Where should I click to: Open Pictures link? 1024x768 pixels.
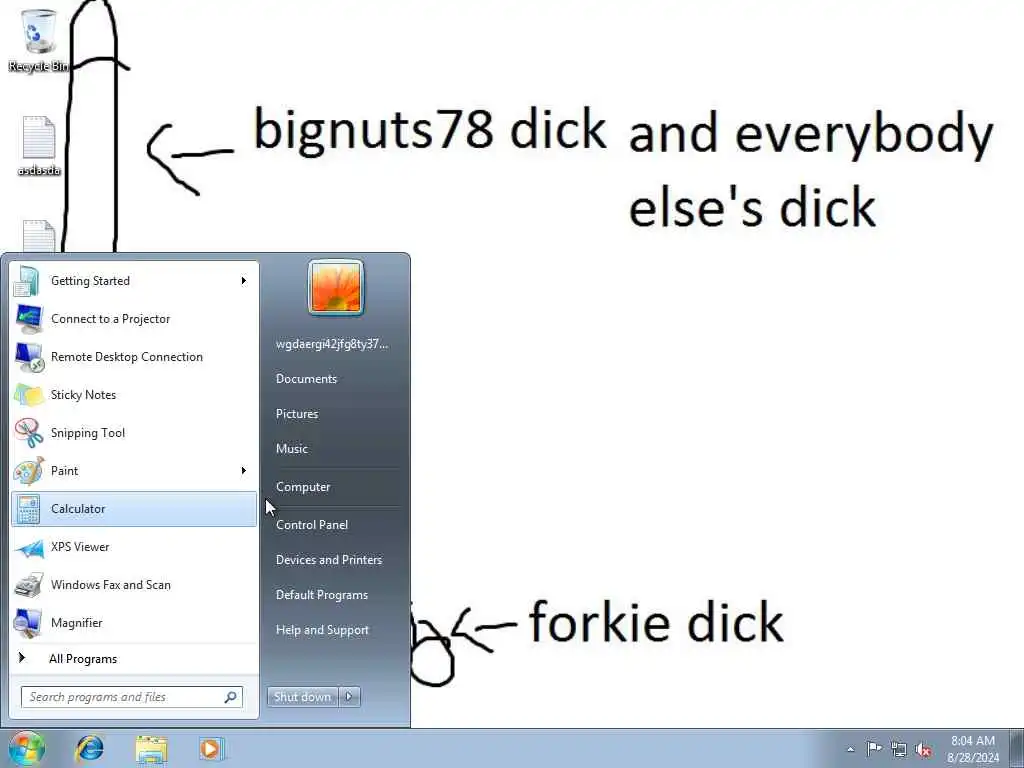coord(297,414)
